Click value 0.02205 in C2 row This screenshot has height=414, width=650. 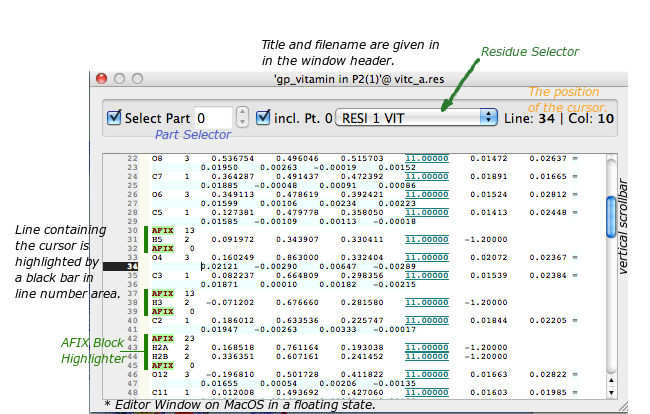(x=548, y=320)
